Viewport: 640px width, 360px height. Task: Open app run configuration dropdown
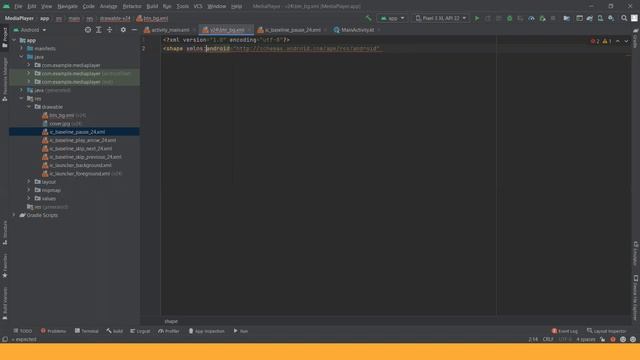click(392, 18)
